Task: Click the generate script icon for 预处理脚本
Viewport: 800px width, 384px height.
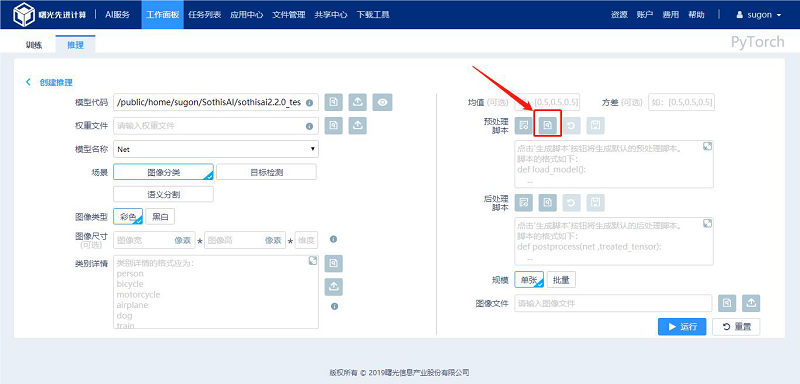Action: point(523,125)
